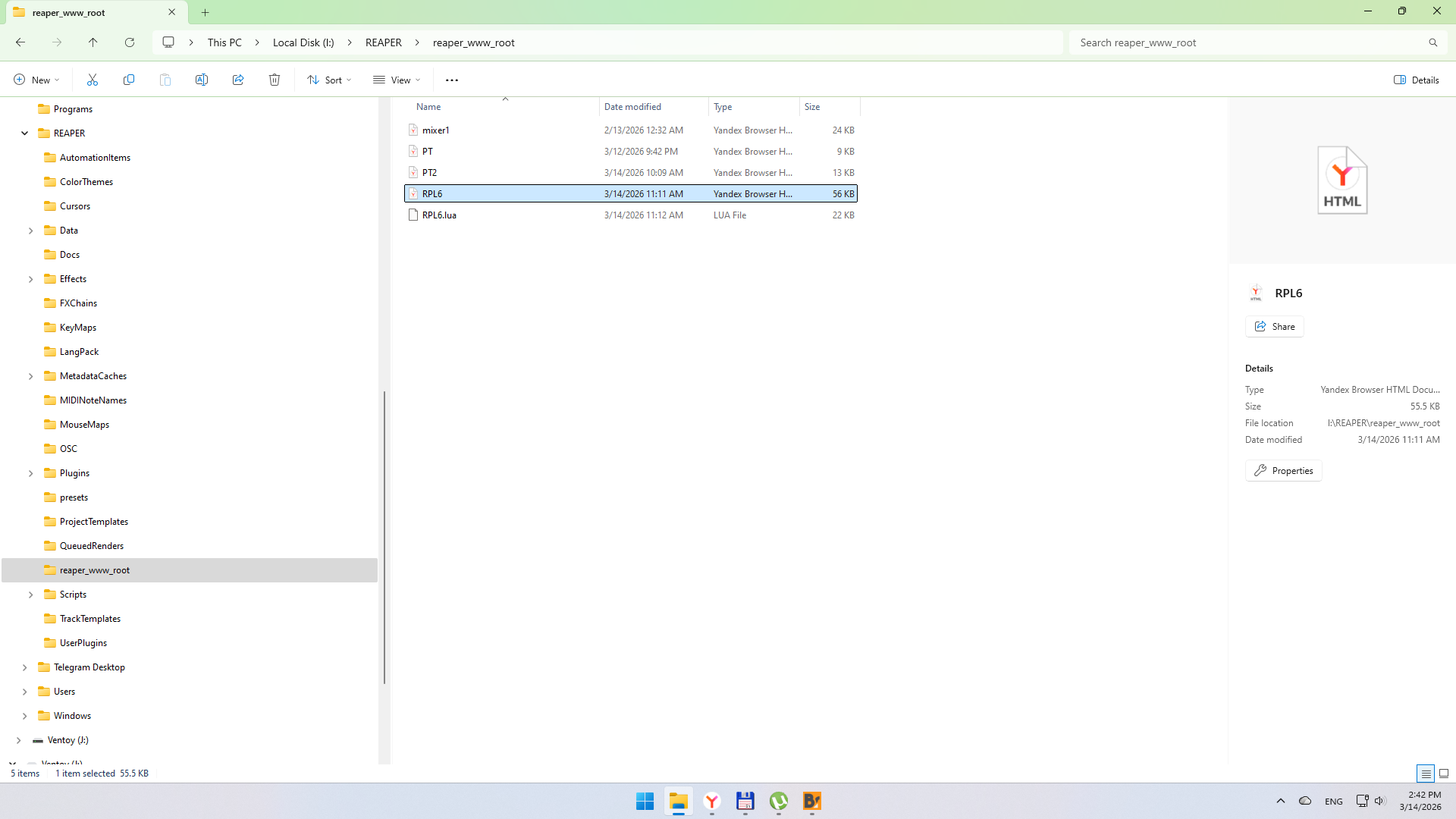
Task: Open the View dropdown menu
Action: (x=397, y=80)
